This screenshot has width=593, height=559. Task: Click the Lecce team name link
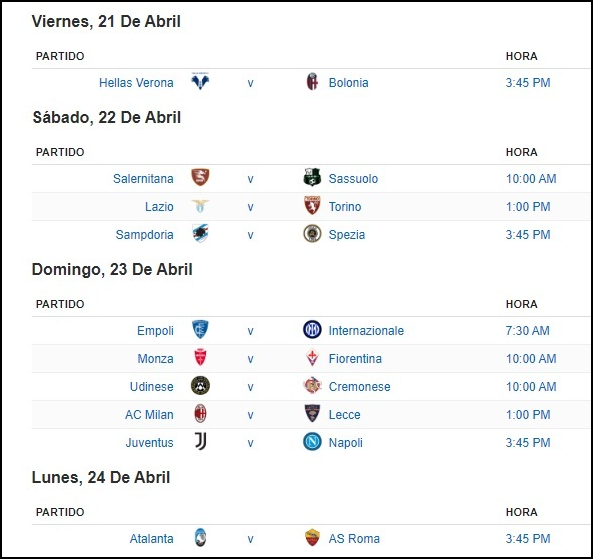point(344,415)
